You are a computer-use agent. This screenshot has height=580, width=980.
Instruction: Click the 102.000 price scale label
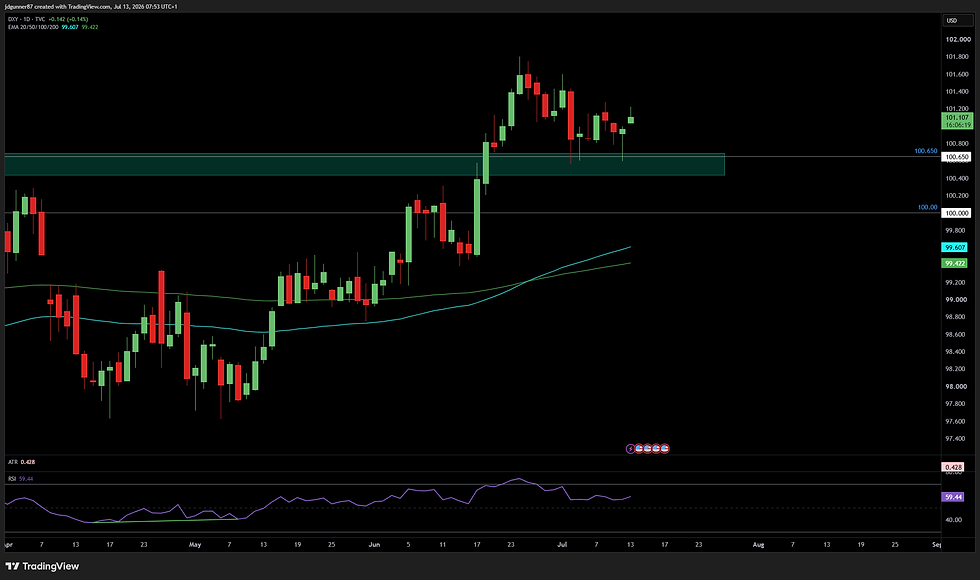click(957, 39)
